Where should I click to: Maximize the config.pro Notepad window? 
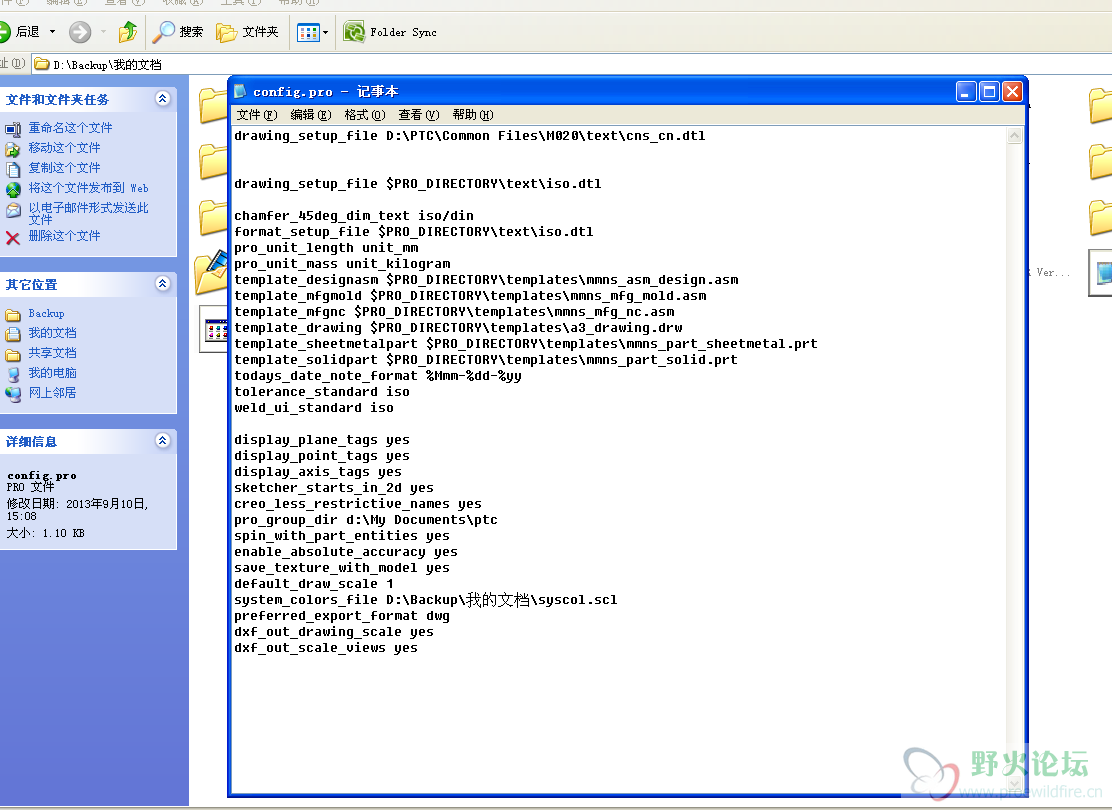point(989,91)
